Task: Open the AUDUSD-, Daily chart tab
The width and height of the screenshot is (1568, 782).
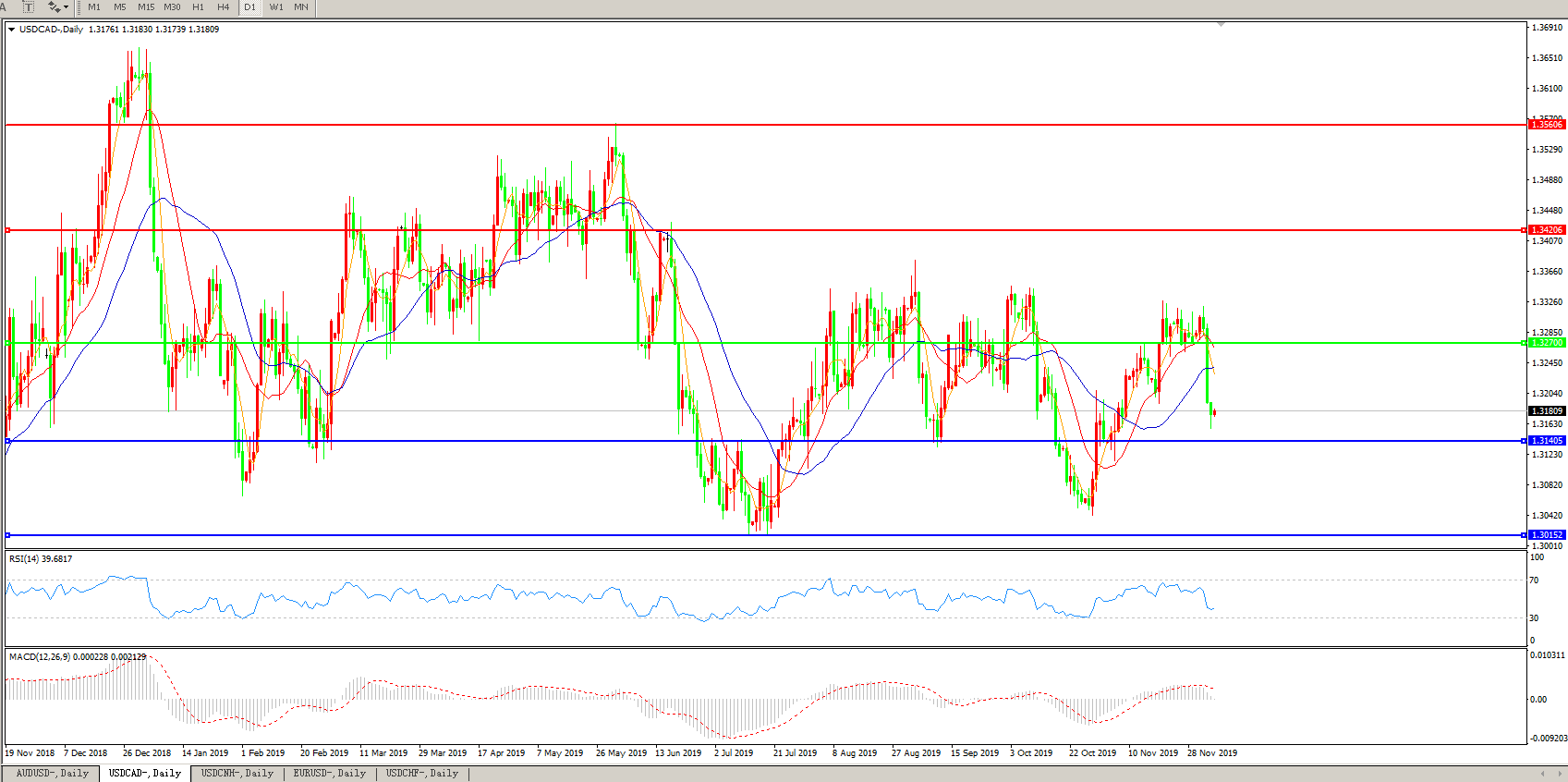Action: coord(53,774)
